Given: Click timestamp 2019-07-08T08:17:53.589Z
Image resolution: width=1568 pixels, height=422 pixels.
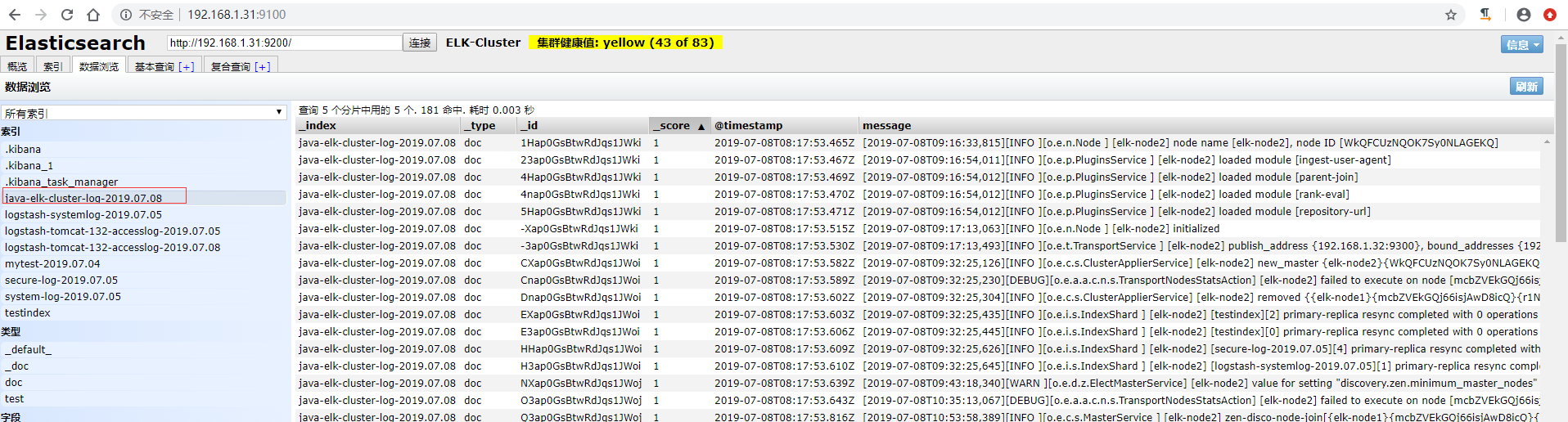Looking at the screenshot, I should (x=784, y=280).
